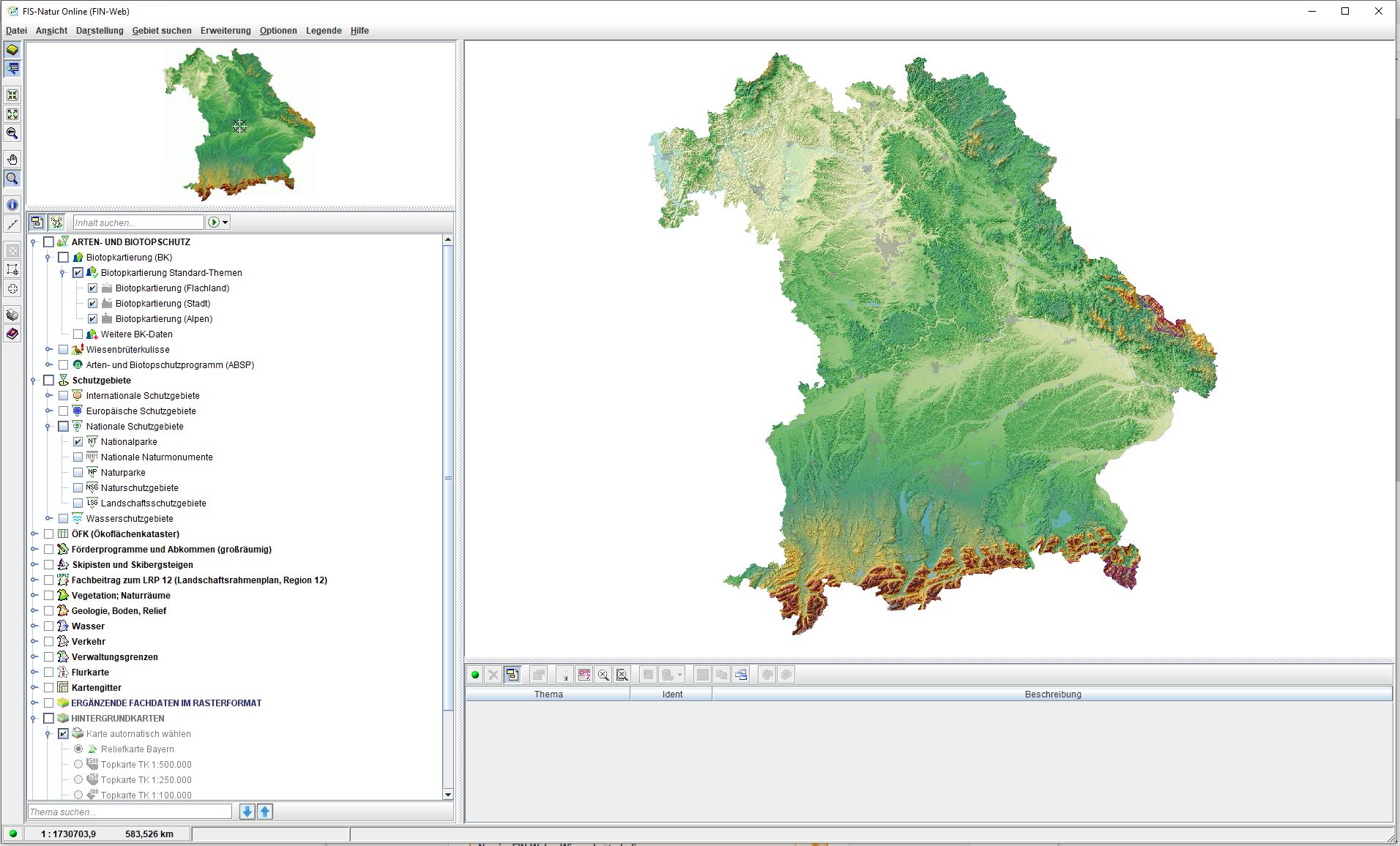Click the Thema column header
Image resolution: width=1400 pixels, height=846 pixels.
click(x=548, y=695)
